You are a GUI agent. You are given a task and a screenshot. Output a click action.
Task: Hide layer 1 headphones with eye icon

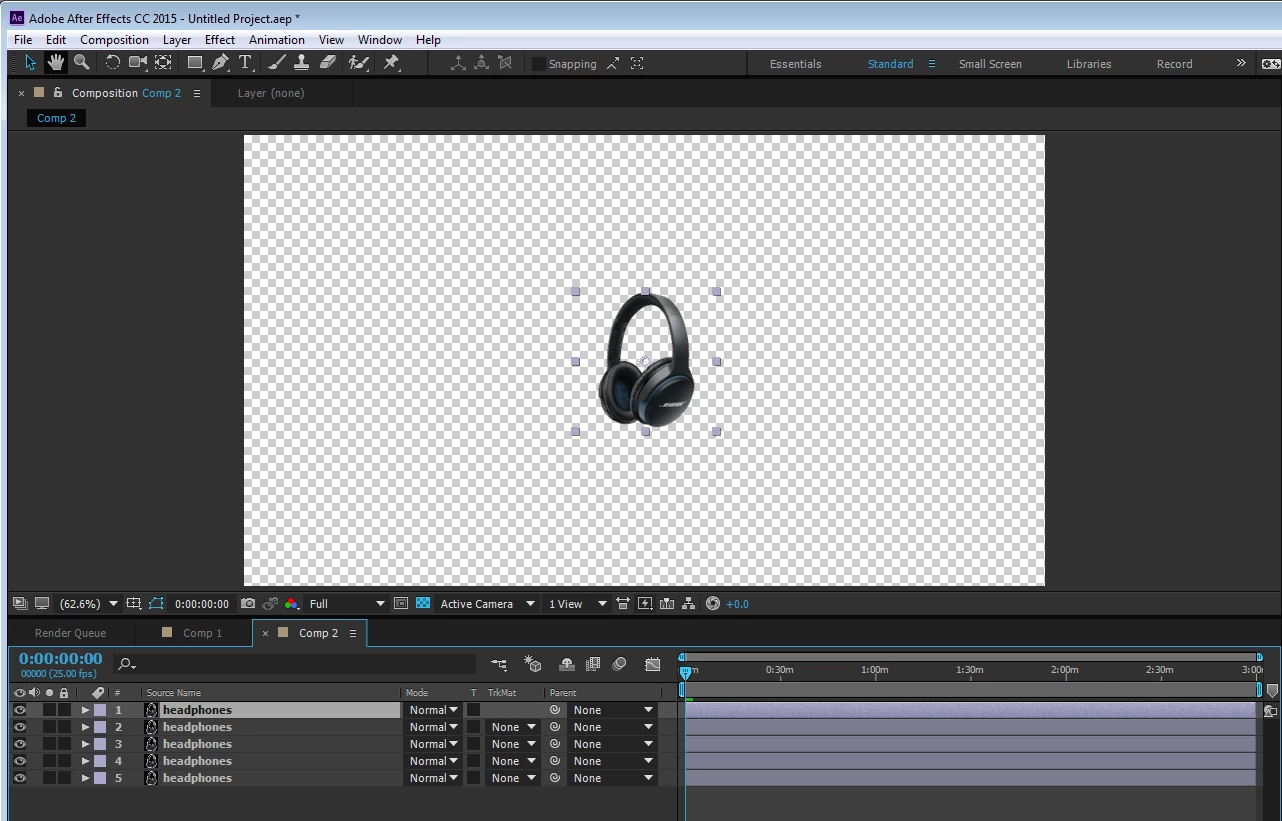(19, 710)
